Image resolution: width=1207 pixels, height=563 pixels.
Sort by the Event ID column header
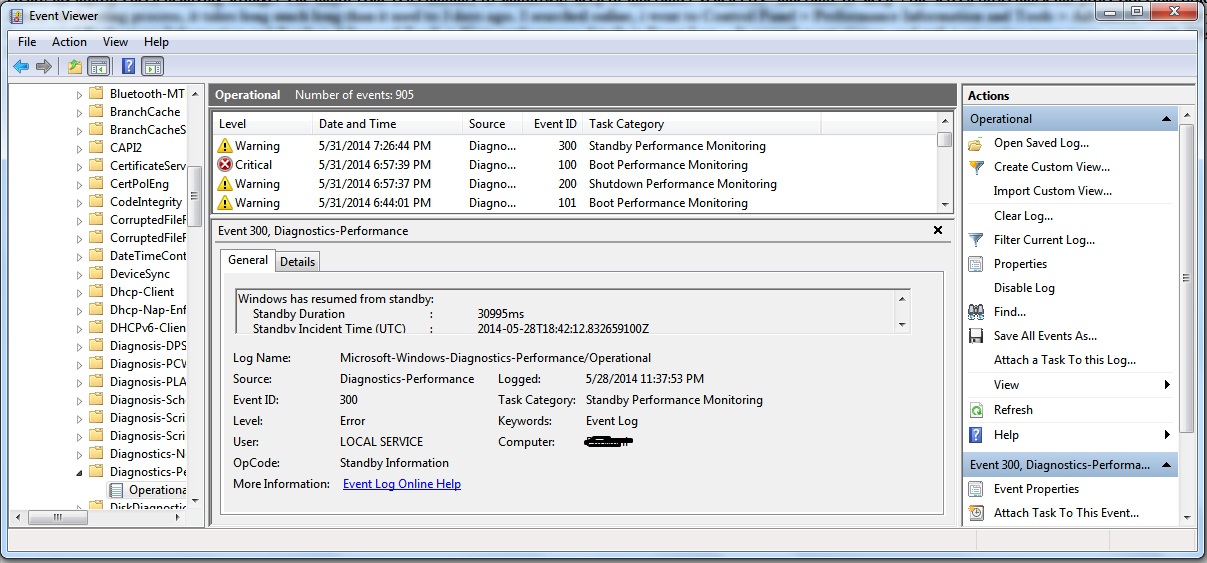(x=555, y=124)
